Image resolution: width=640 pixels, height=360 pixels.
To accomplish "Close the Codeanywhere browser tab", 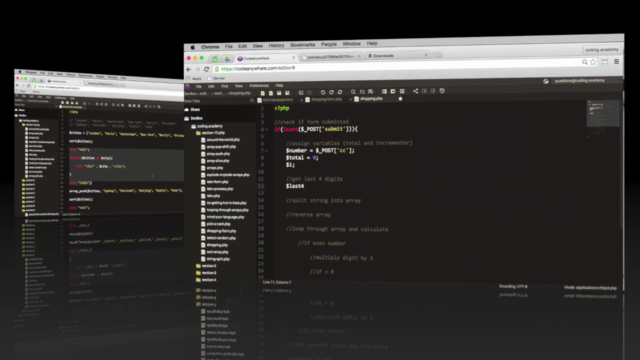I will (293, 58).
